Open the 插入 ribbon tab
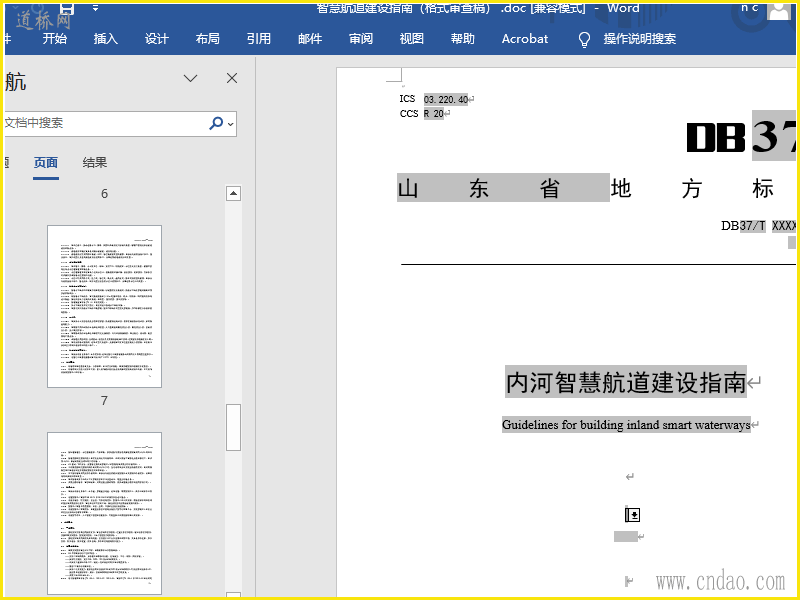This screenshot has height=600, width=800. click(106, 39)
